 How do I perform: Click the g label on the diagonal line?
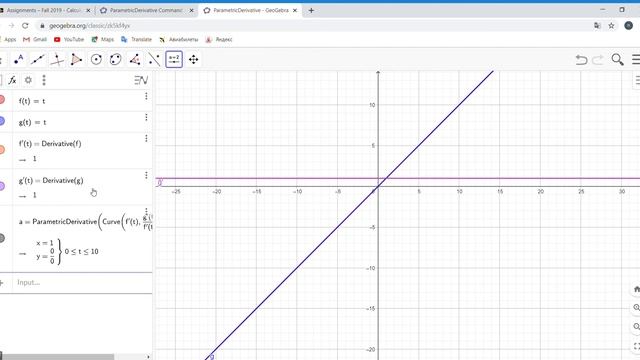click(x=211, y=357)
